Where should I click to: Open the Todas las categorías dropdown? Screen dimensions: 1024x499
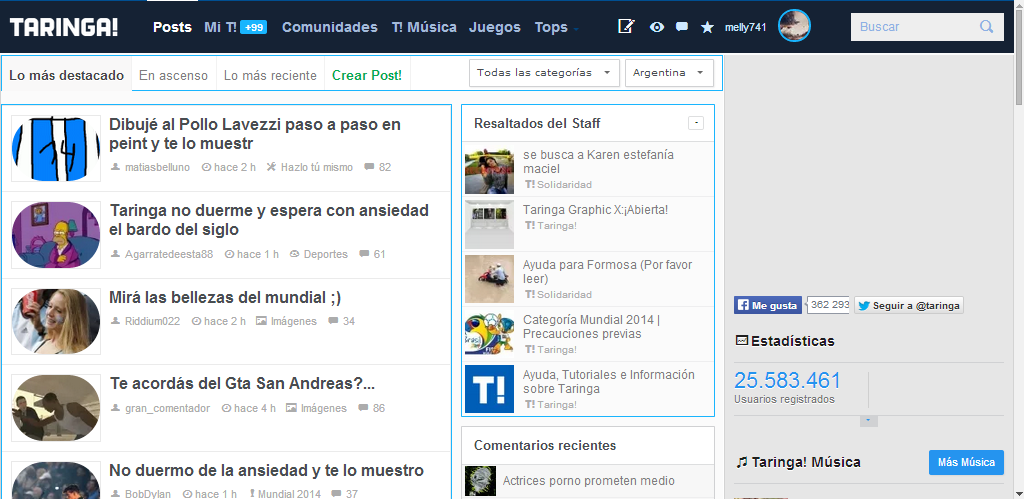click(x=544, y=72)
